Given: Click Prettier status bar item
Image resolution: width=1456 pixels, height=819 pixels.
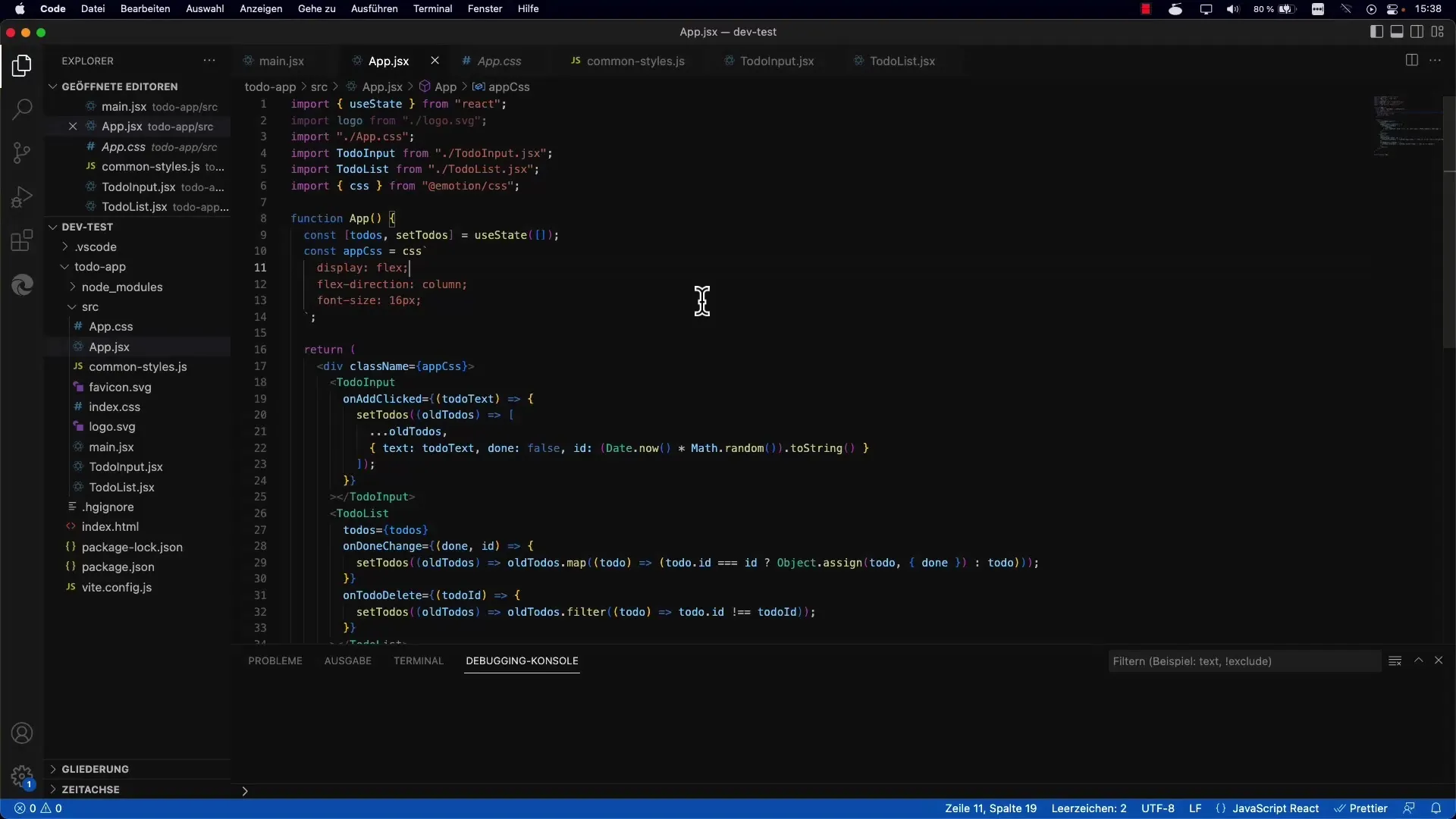Looking at the screenshot, I should pyautogui.click(x=1361, y=808).
